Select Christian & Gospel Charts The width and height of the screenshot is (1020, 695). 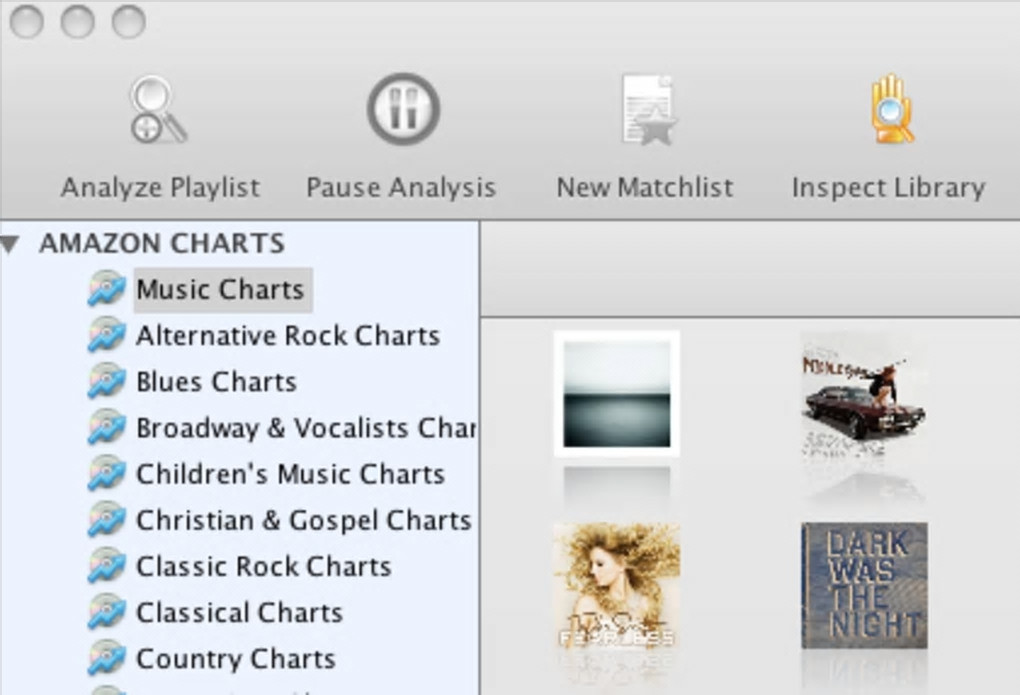[303, 521]
